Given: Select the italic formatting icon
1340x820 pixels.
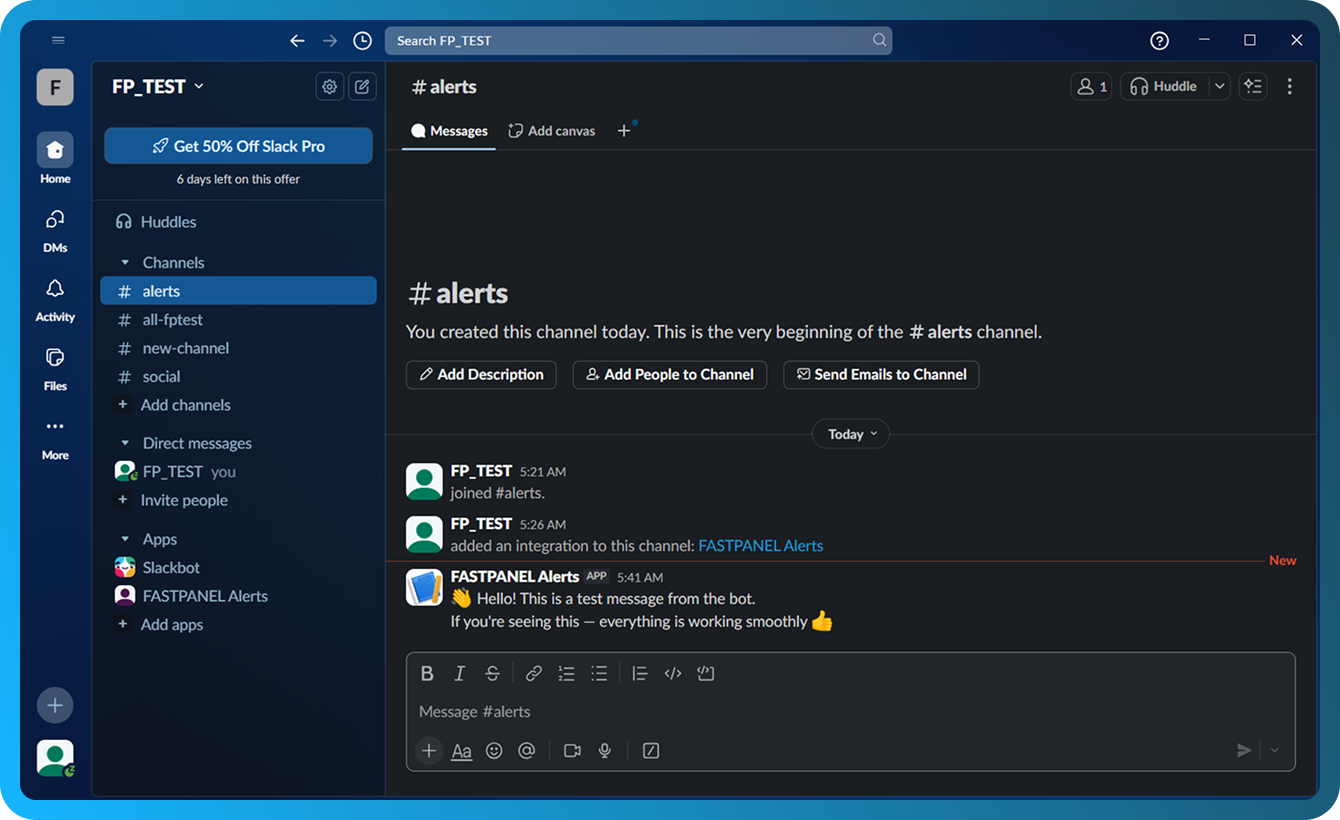Looking at the screenshot, I should (459, 672).
